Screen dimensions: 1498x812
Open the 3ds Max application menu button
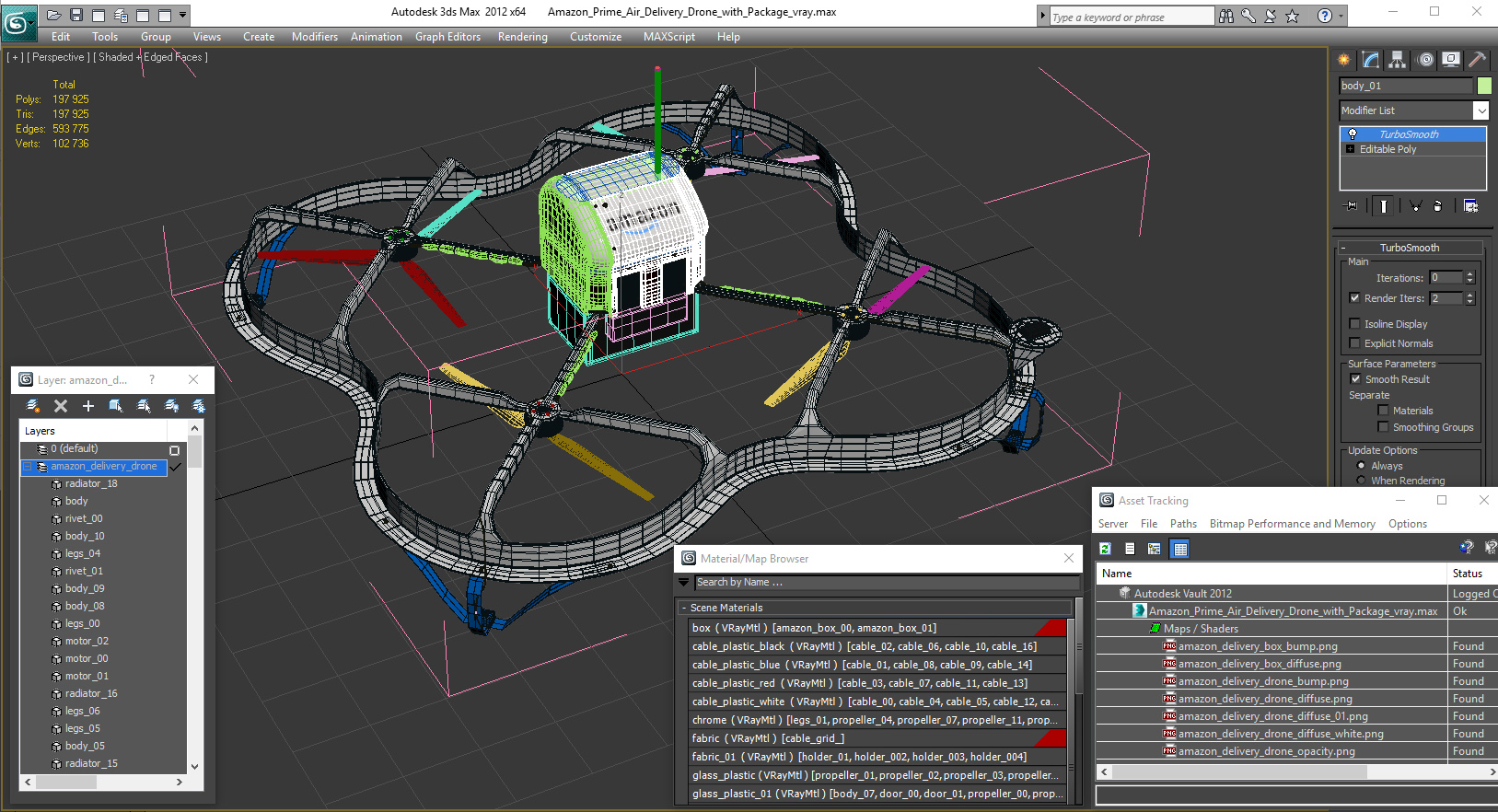(x=17, y=22)
